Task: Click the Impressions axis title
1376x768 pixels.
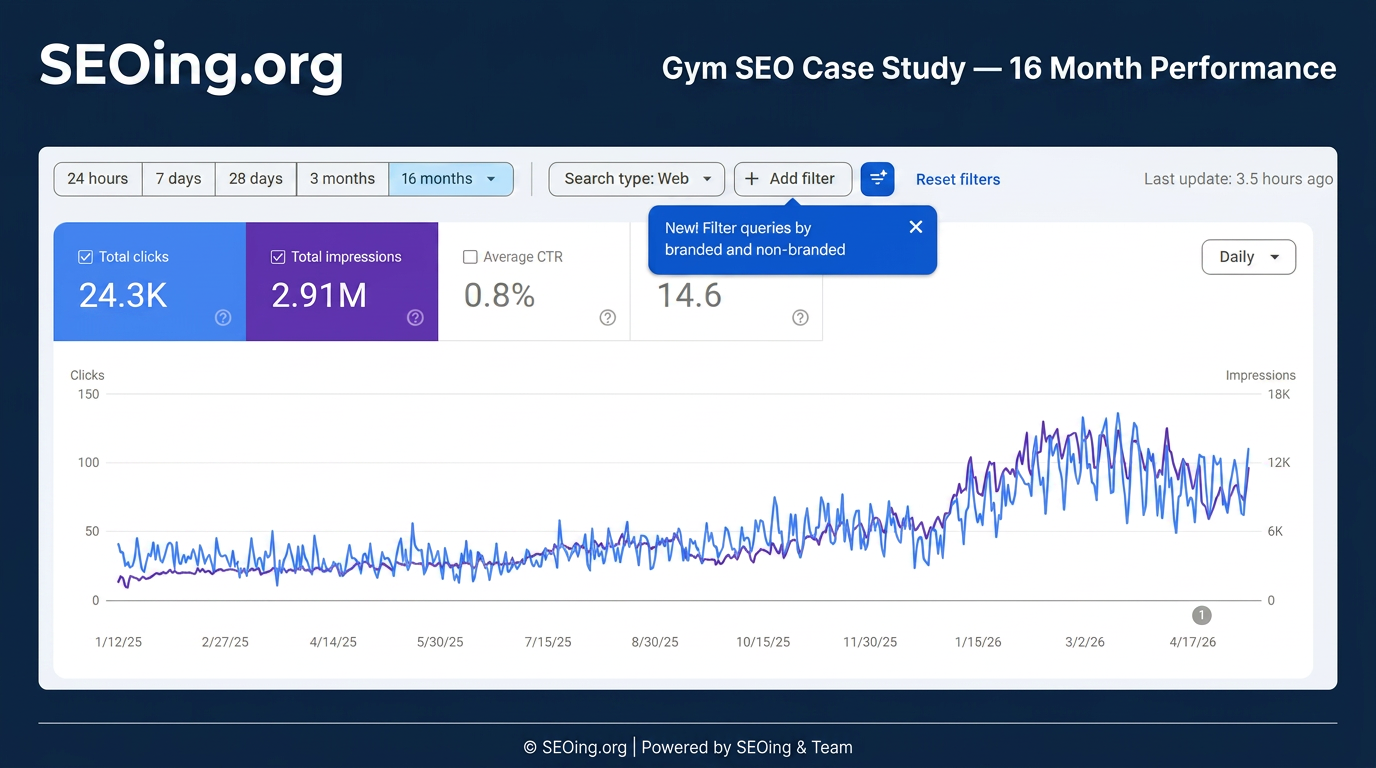Action: click(1260, 375)
